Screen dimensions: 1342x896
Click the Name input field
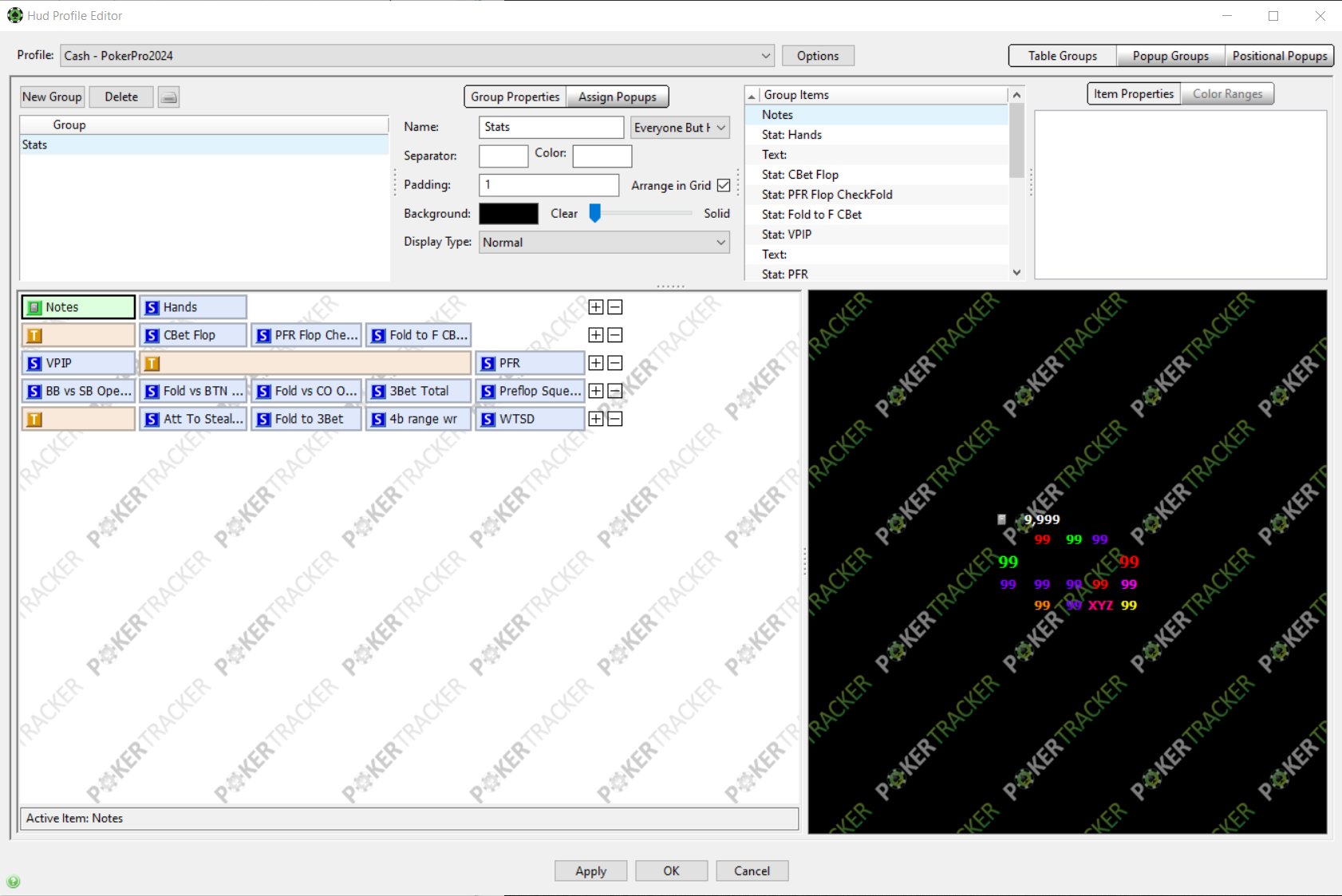pos(551,128)
